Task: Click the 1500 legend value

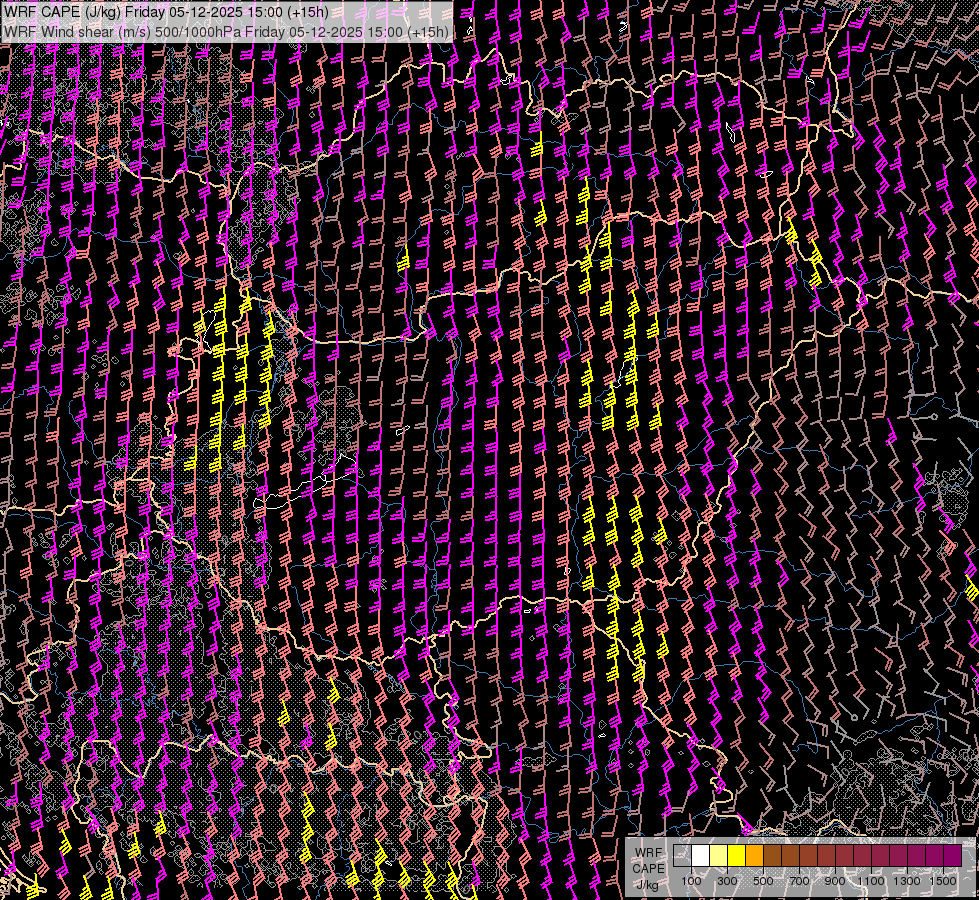Action: (x=943, y=881)
